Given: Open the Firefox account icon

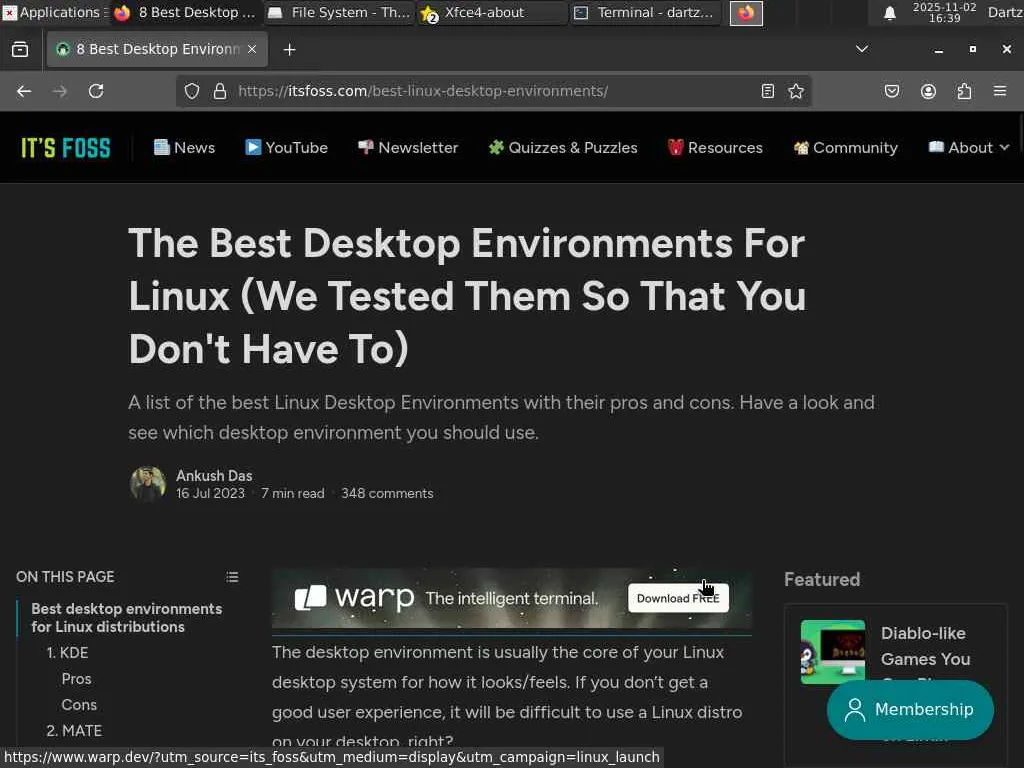Looking at the screenshot, I should 928,91.
